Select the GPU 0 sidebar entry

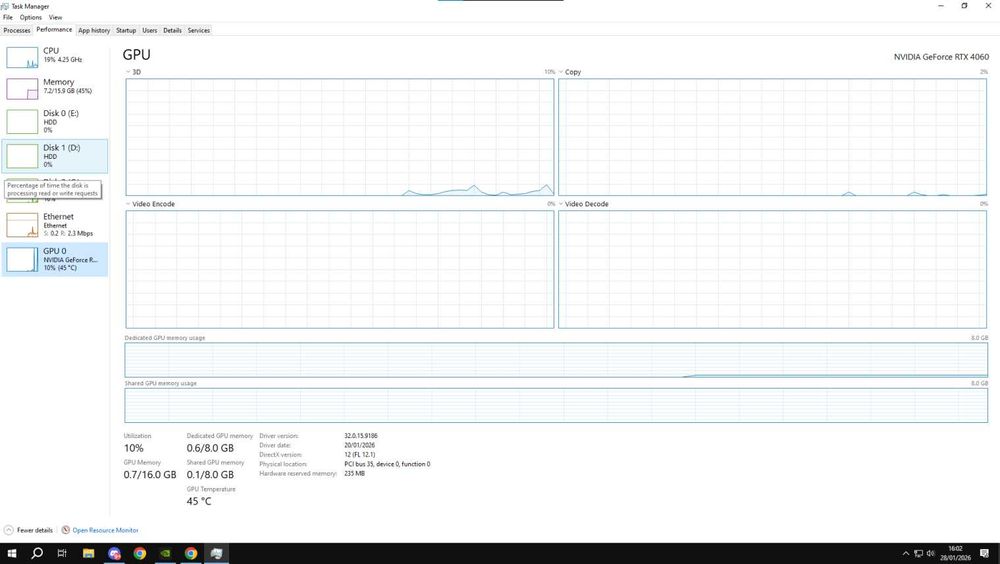coord(55,259)
